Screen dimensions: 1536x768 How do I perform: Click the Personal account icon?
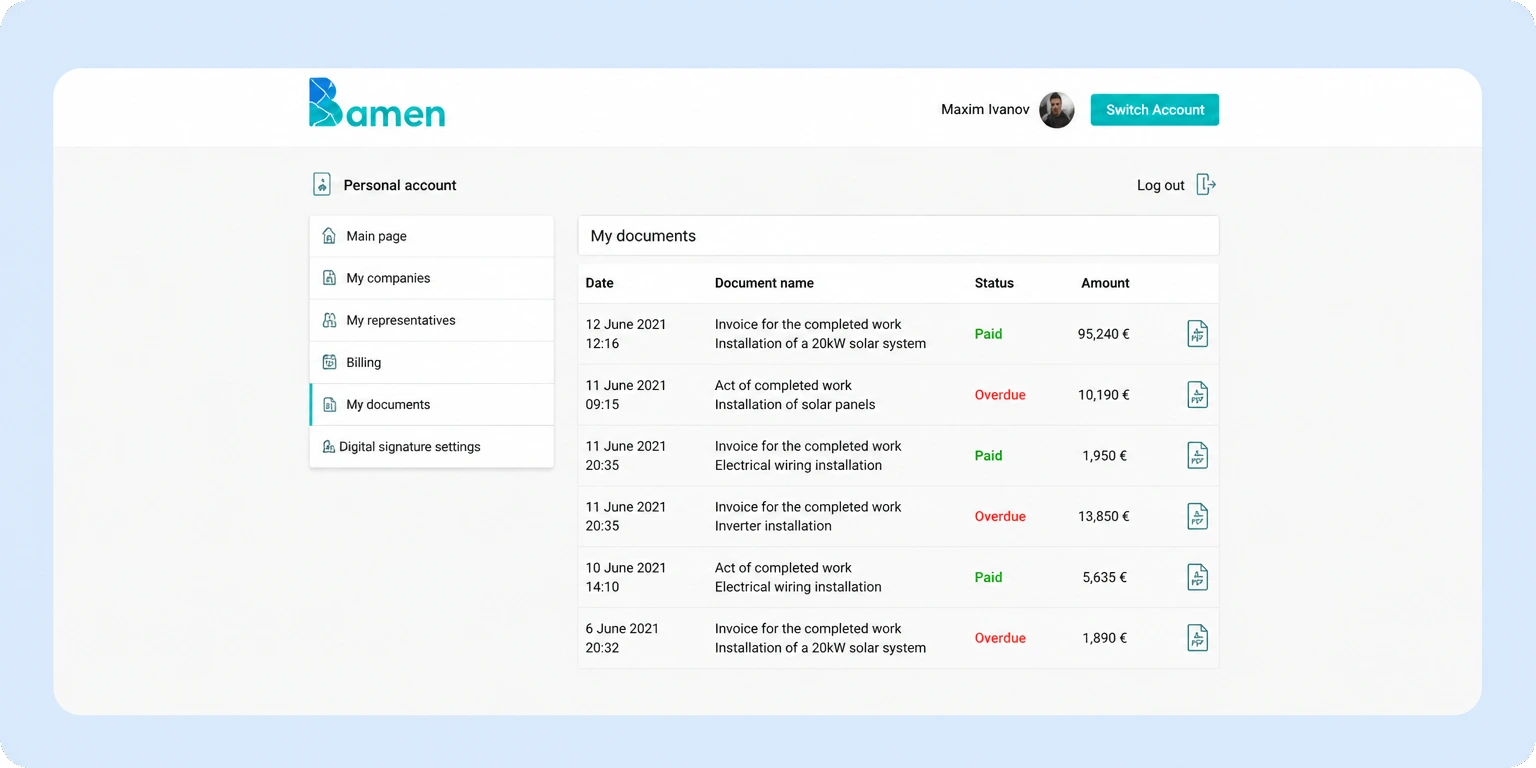(x=321, y=185)
